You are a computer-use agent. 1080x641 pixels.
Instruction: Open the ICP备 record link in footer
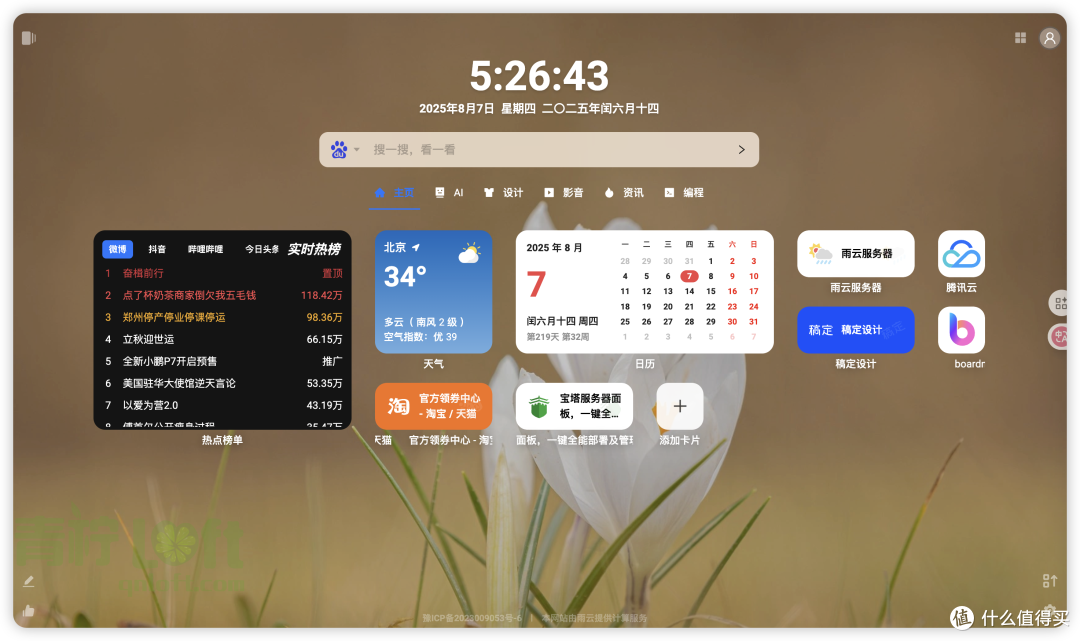(x=472, y=618)
